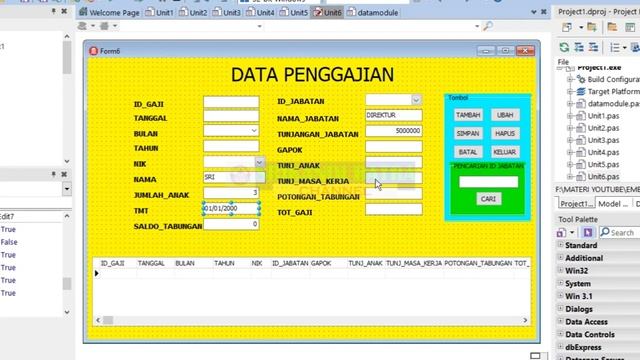Click the Form6 title bar icon
The image size is (640, 360).
[x=93, y=51]
